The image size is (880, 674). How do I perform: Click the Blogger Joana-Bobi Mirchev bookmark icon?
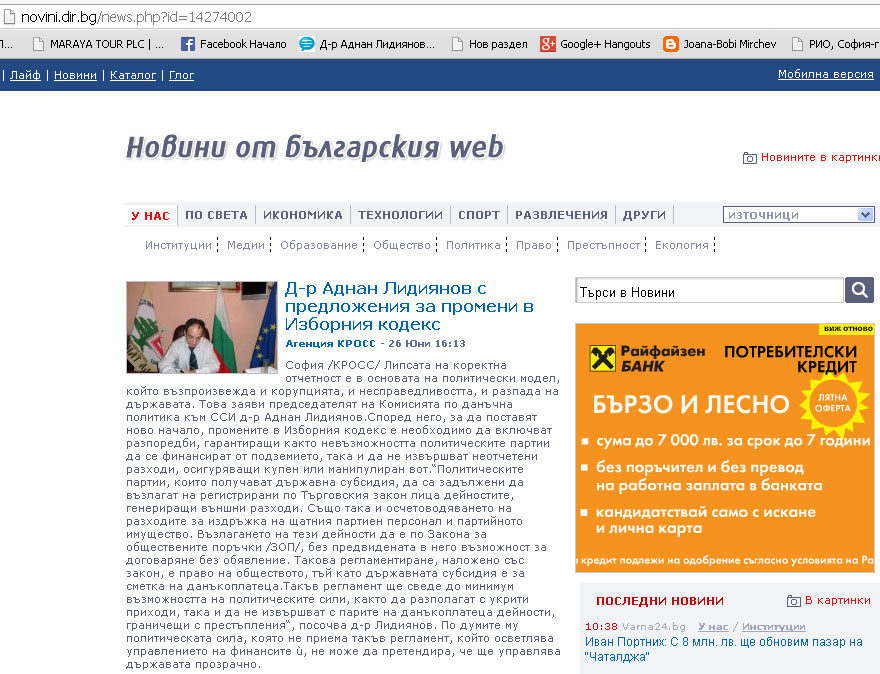(671, 44)
